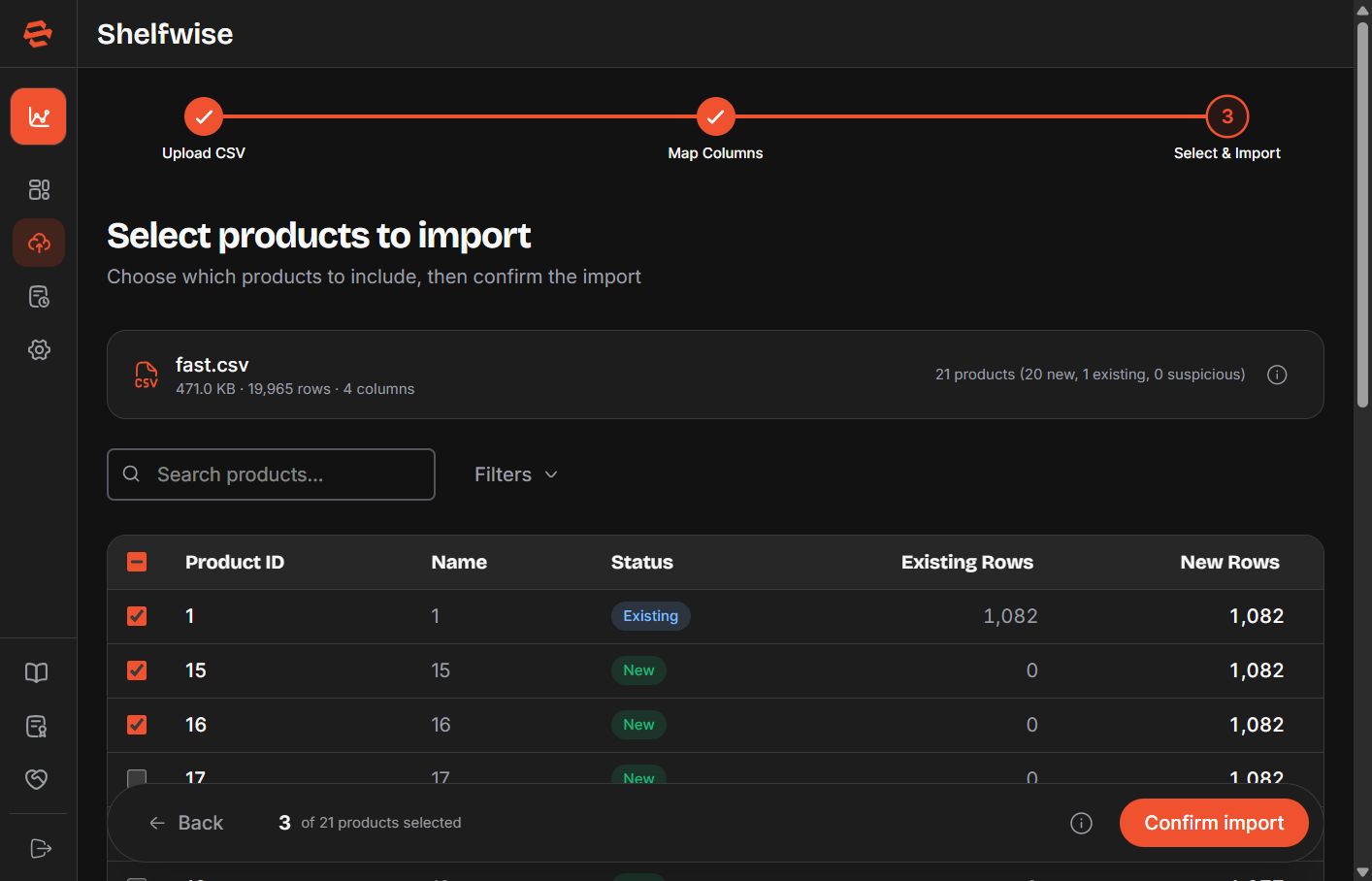
Task: Click the CSV file icon
Action: 146,375
